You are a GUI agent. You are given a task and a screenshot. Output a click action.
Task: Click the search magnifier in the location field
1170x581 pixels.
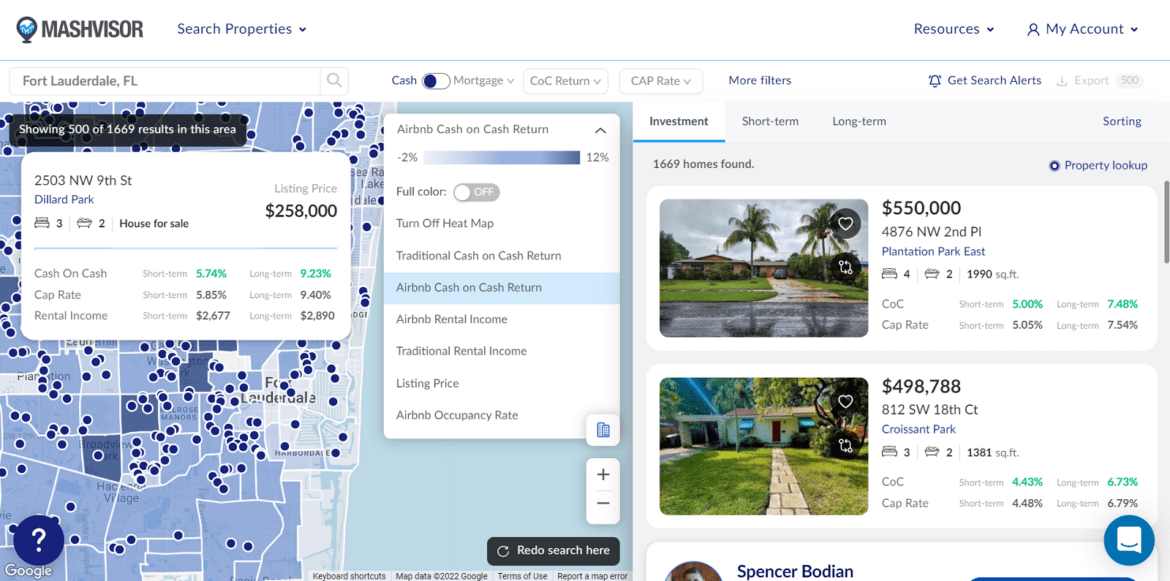point(334,80)
